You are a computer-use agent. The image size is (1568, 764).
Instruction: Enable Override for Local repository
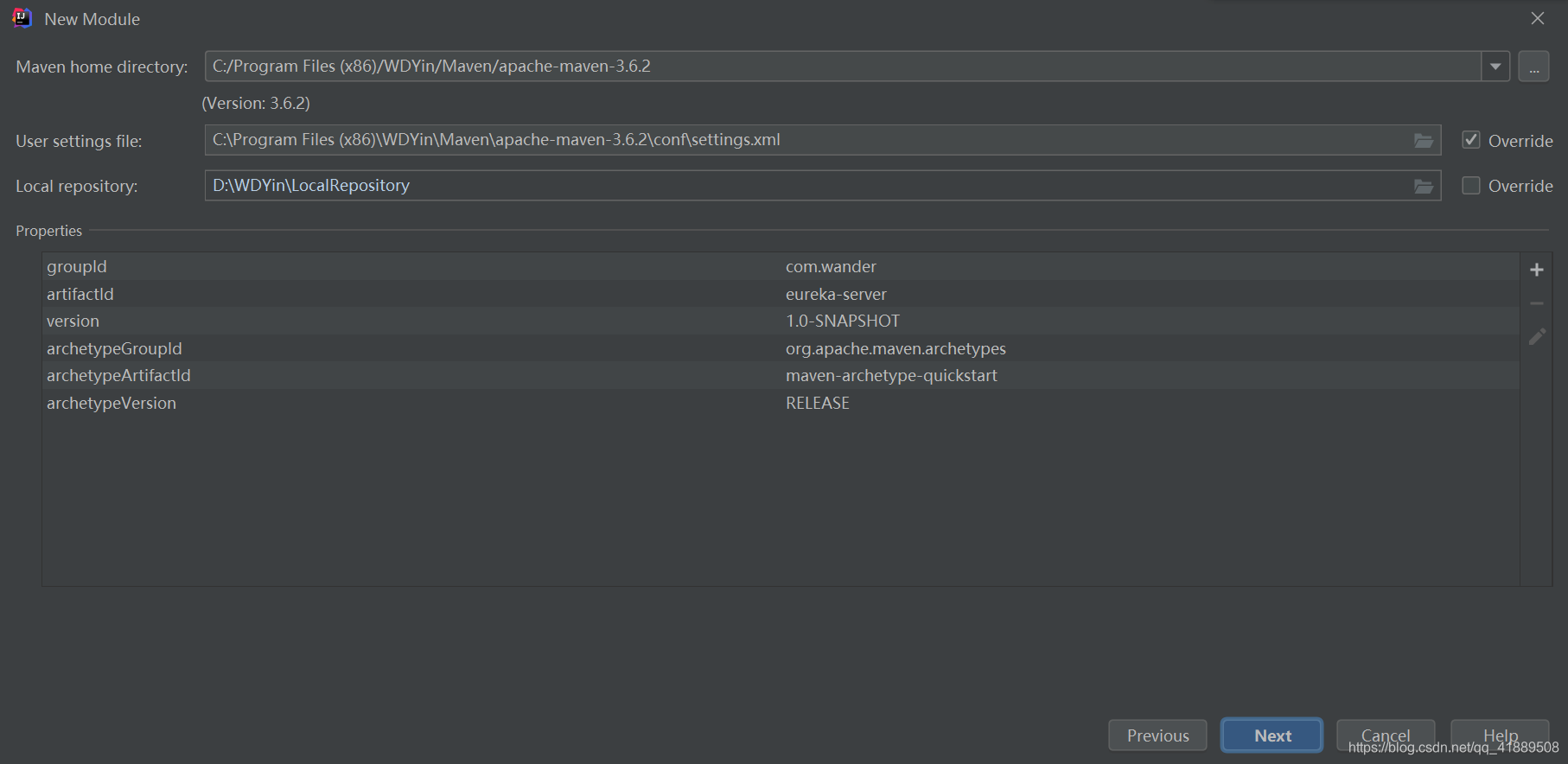(x=1470, y=185)
